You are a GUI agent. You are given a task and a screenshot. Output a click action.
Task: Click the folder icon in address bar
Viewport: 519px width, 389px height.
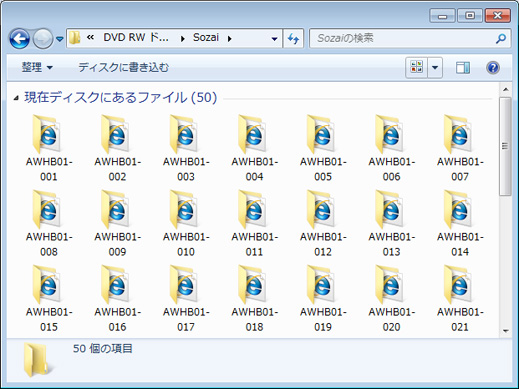74,38
